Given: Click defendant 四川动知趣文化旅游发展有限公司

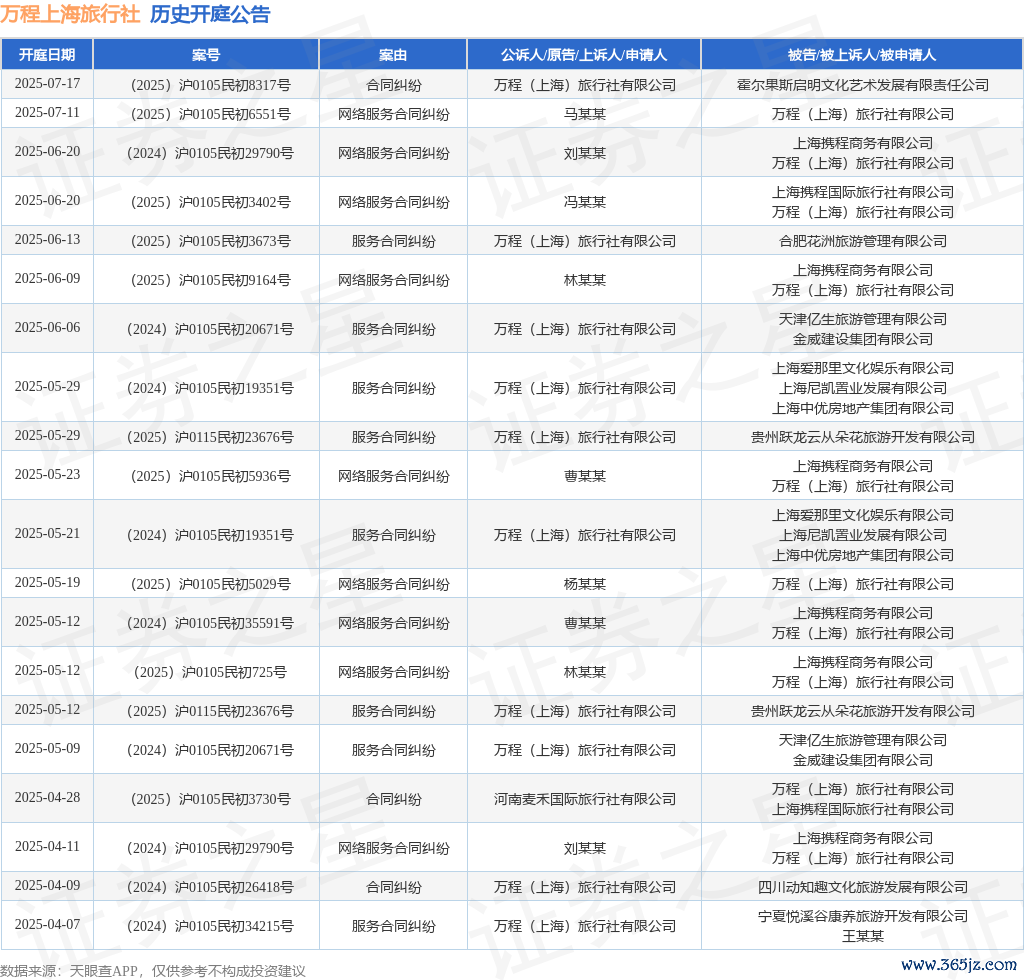Looking at the screenshot, I should coord(863,887).
